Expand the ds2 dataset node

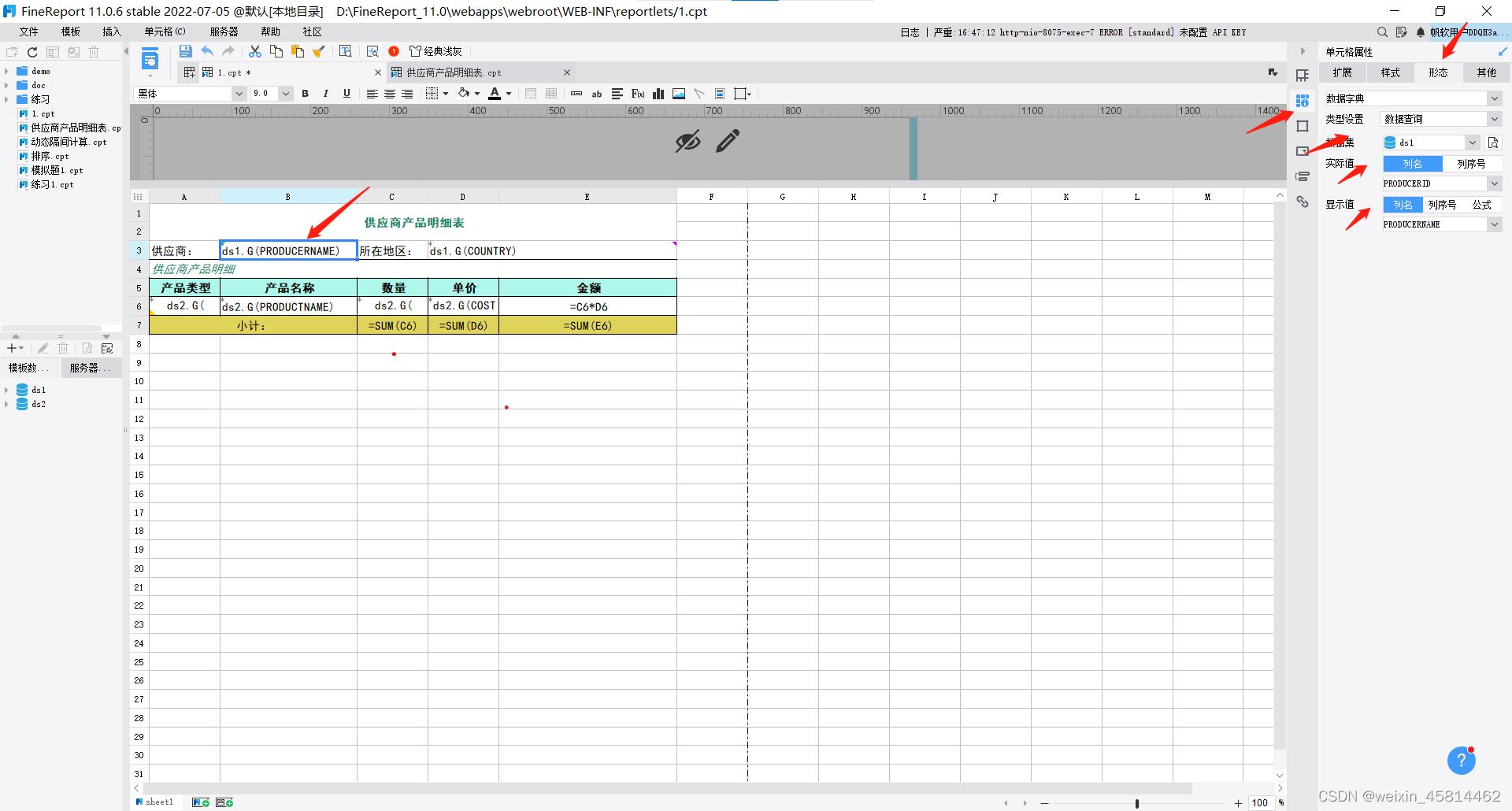tap(6, 404)
